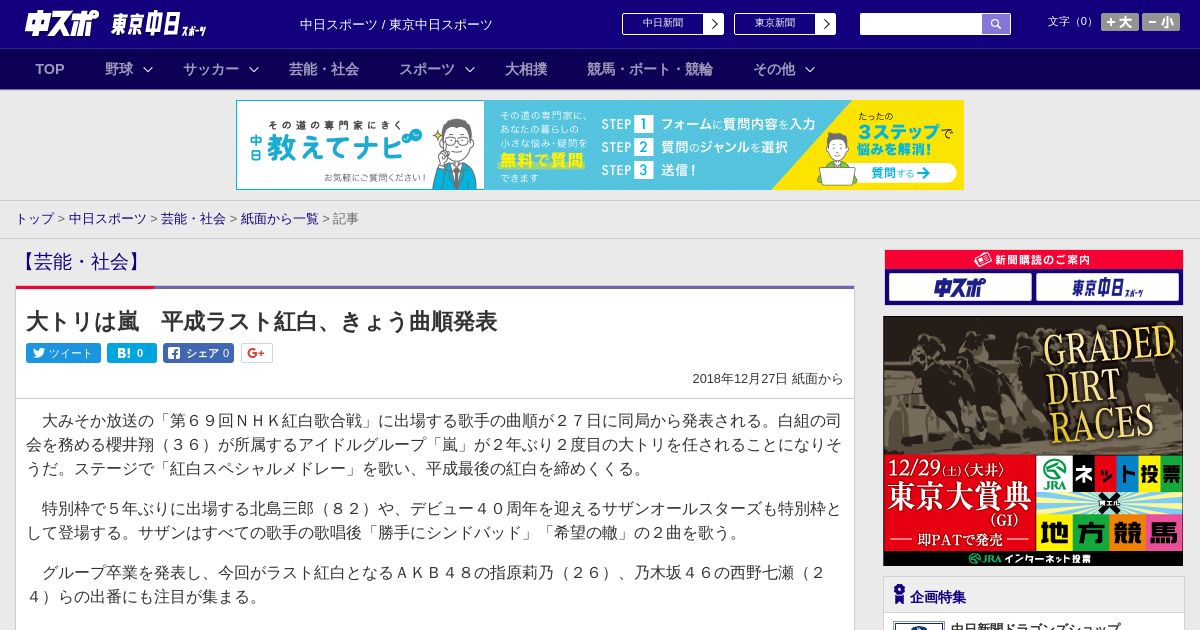This screenshot has width=1200, height=630.
Task: Open the Graded Dirt Races advertisement
Action: pyautogui.click(x=1033, y=441)
